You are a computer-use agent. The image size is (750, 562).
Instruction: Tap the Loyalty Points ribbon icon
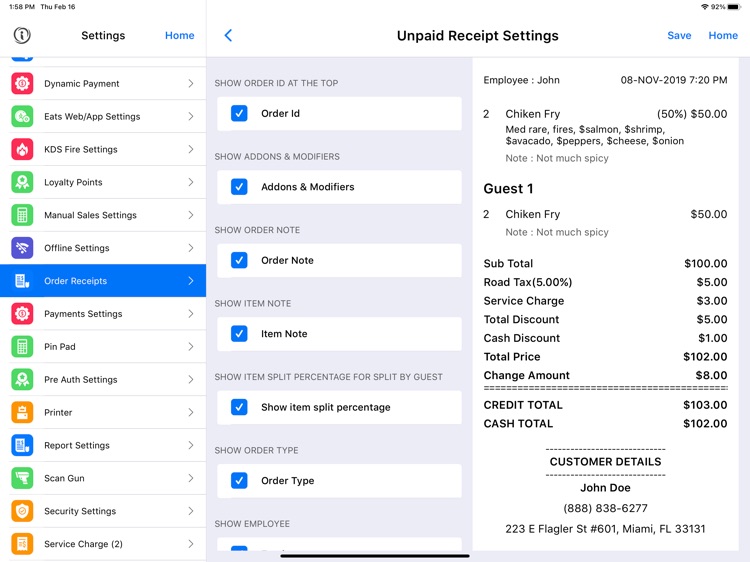[22, 182]
